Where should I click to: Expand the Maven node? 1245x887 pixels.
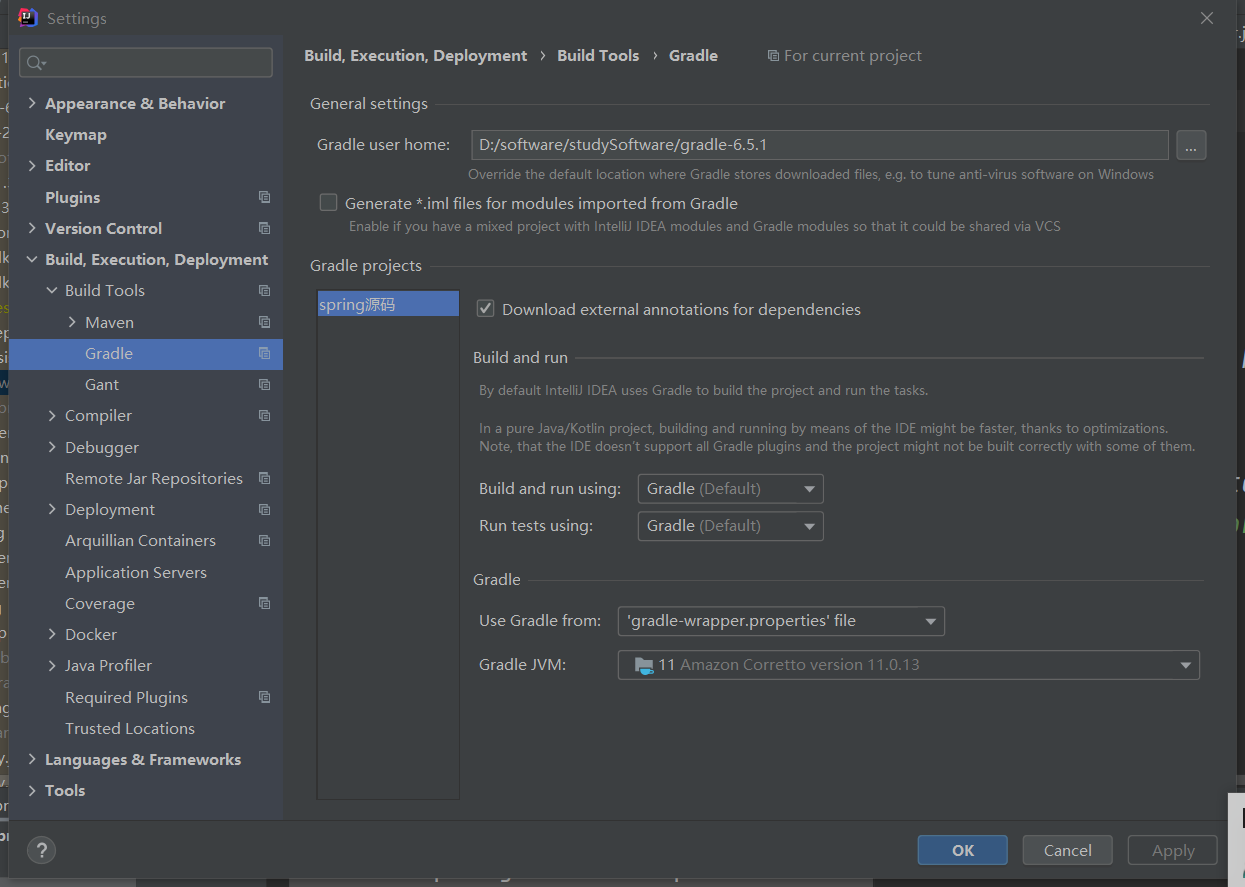click(x=72, y=322)
